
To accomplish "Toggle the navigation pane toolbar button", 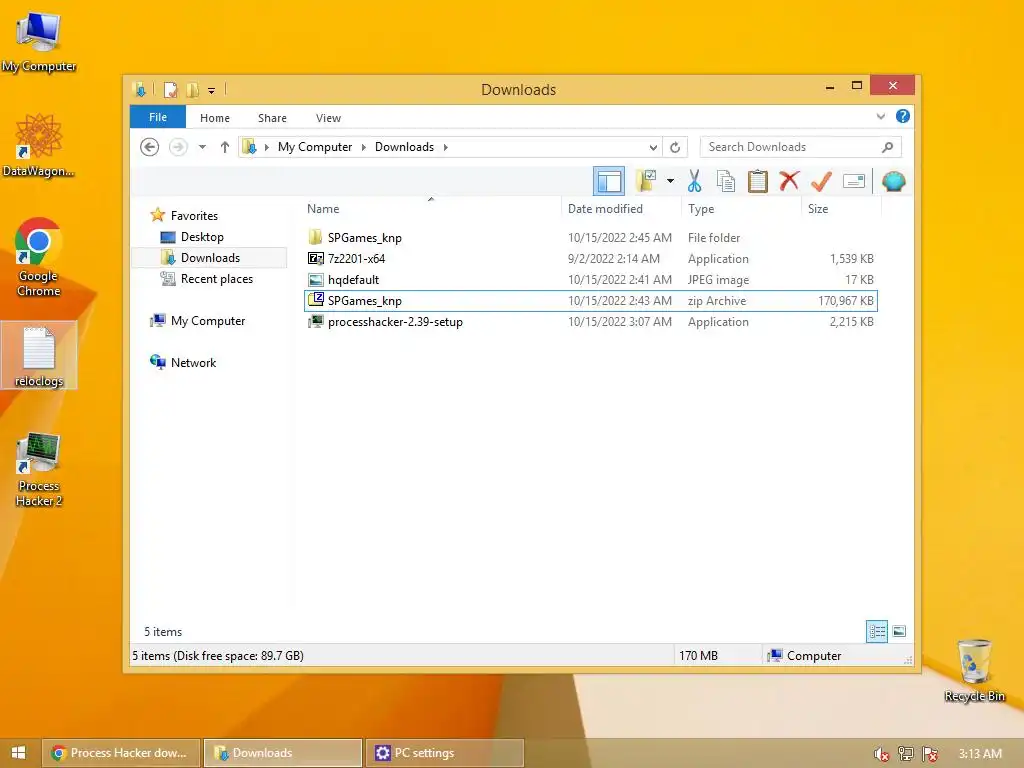I will (x=609, y=181).
